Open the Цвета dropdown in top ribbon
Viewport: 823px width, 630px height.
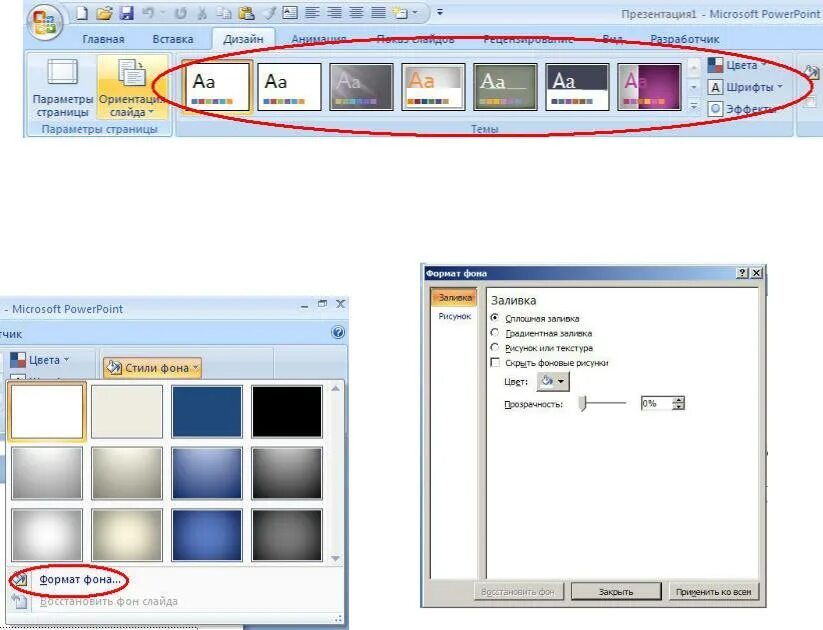[x=736, y=65]
